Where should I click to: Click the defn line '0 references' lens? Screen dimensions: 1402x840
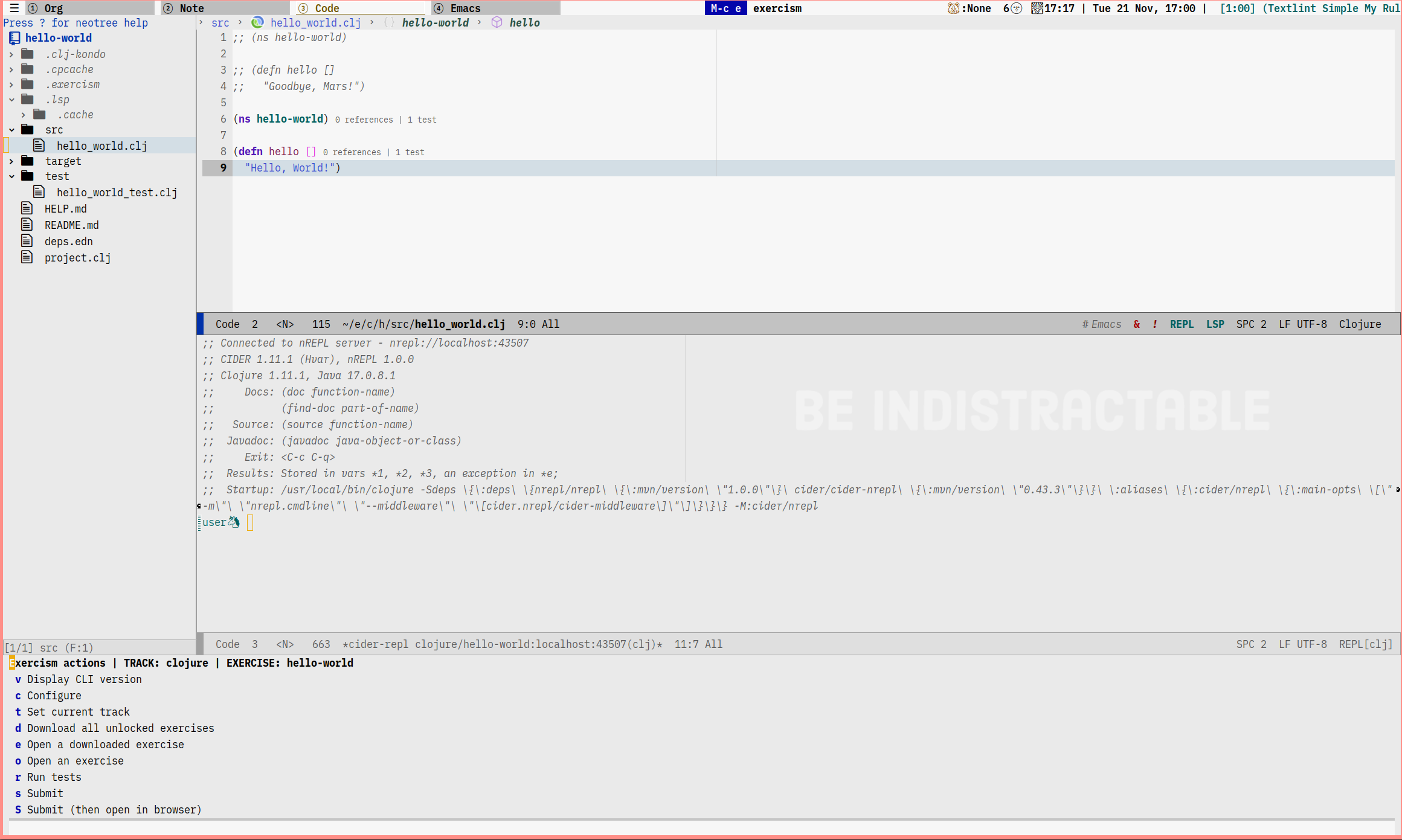[x=352, y=152]
